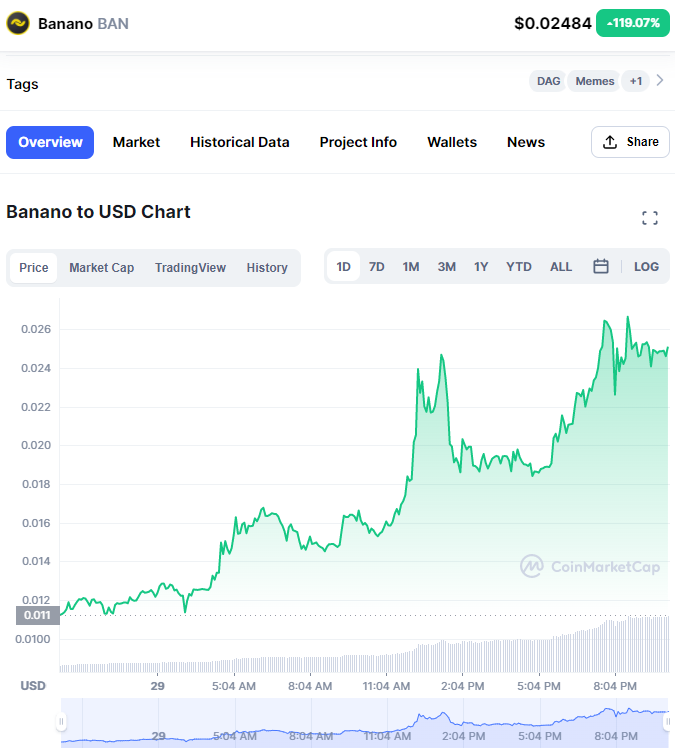Show the +1 more tags pill
The height and width of the screenshot is (752, 675).
click(636, 81)
